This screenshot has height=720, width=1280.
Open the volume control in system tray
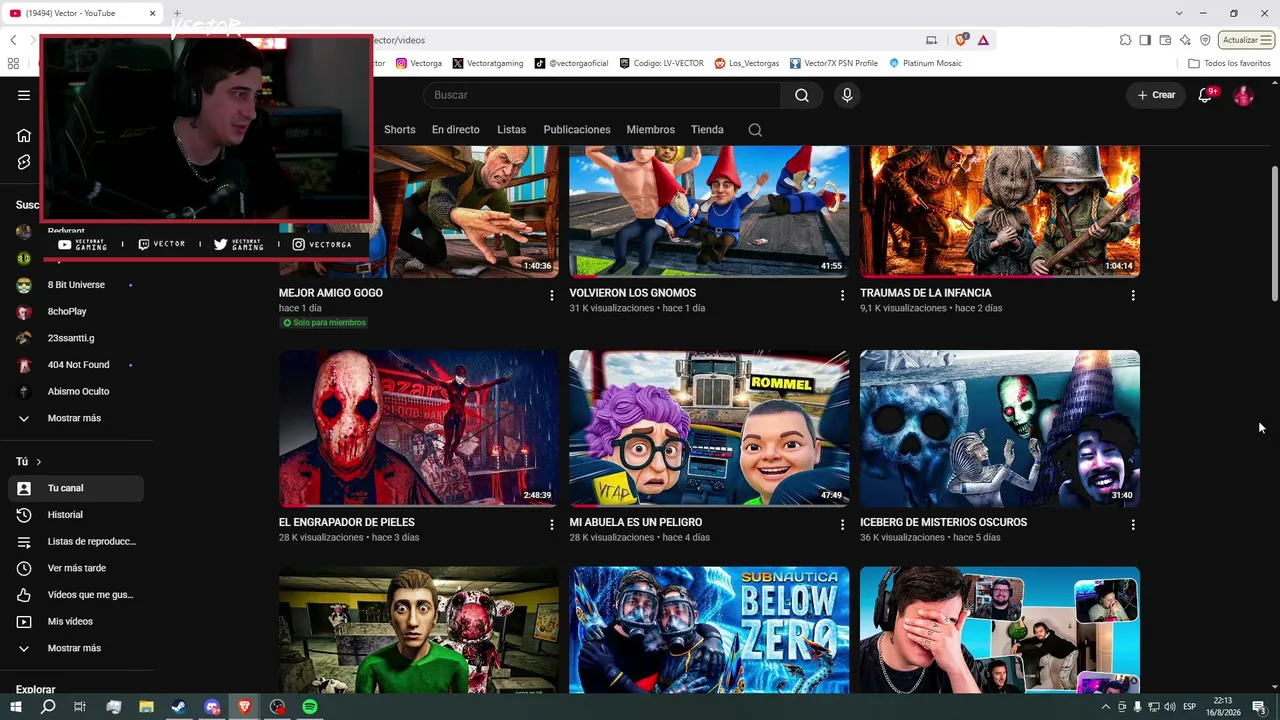[x=1170, y=707]
